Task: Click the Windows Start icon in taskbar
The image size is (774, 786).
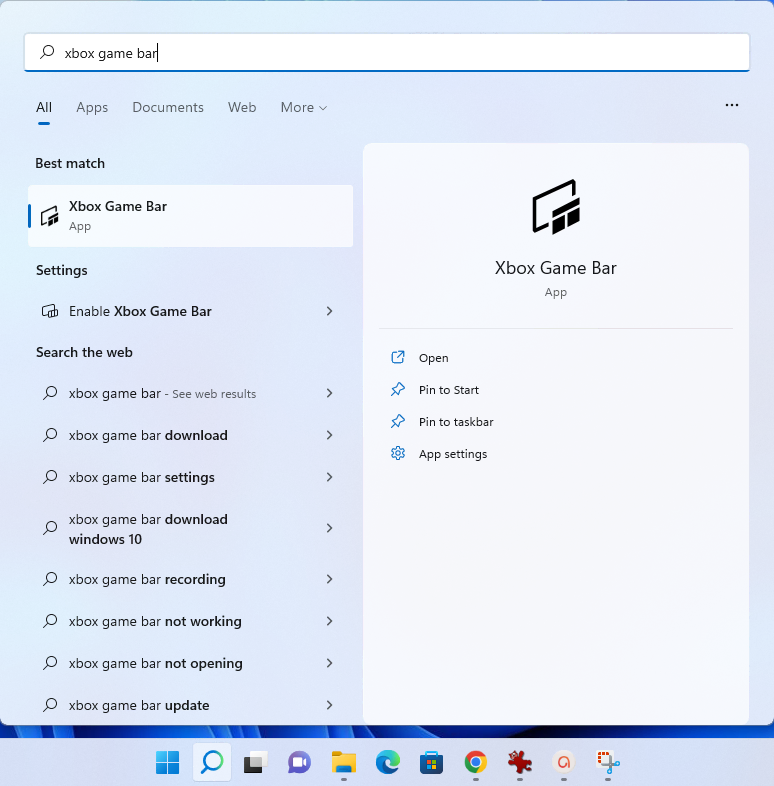Action: 167,762
